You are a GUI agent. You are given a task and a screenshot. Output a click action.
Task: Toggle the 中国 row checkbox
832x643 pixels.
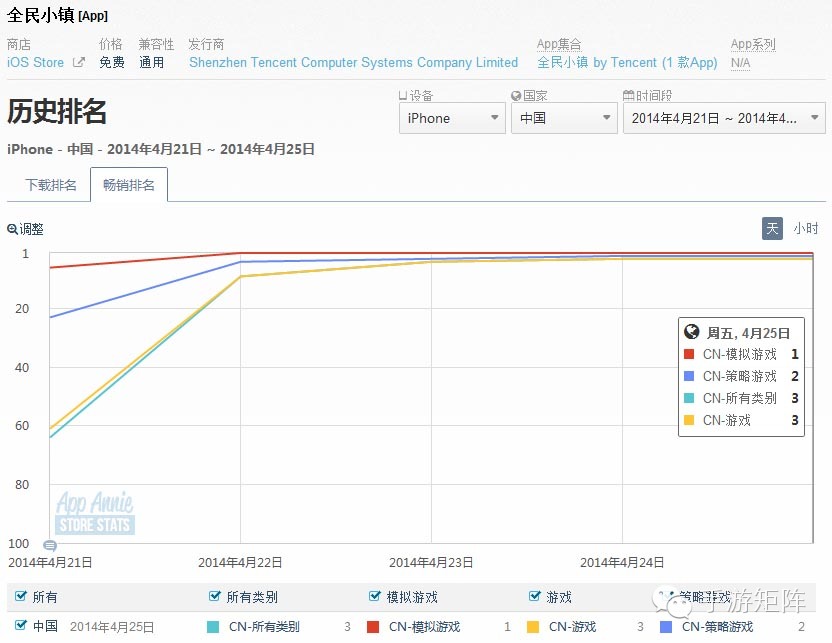pyautogui.click(x=21, y=625)
